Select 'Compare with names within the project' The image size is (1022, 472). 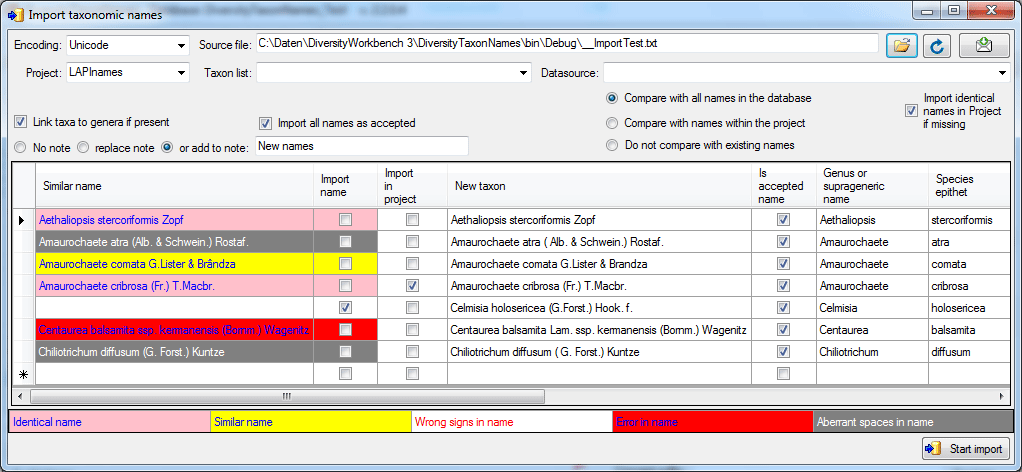point(612,123)
